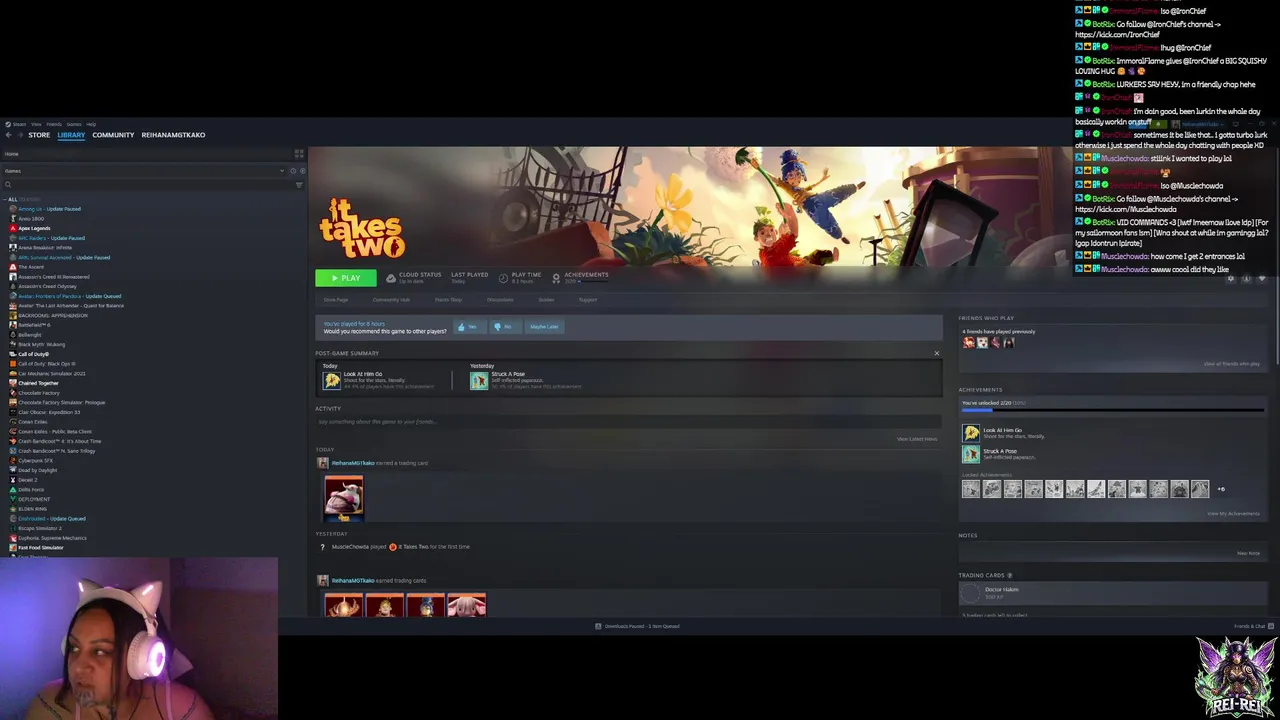Image resolution: width=1280 pixels, height=720 pixels.
Task: Open the Guides link
Action: [546, 300]
